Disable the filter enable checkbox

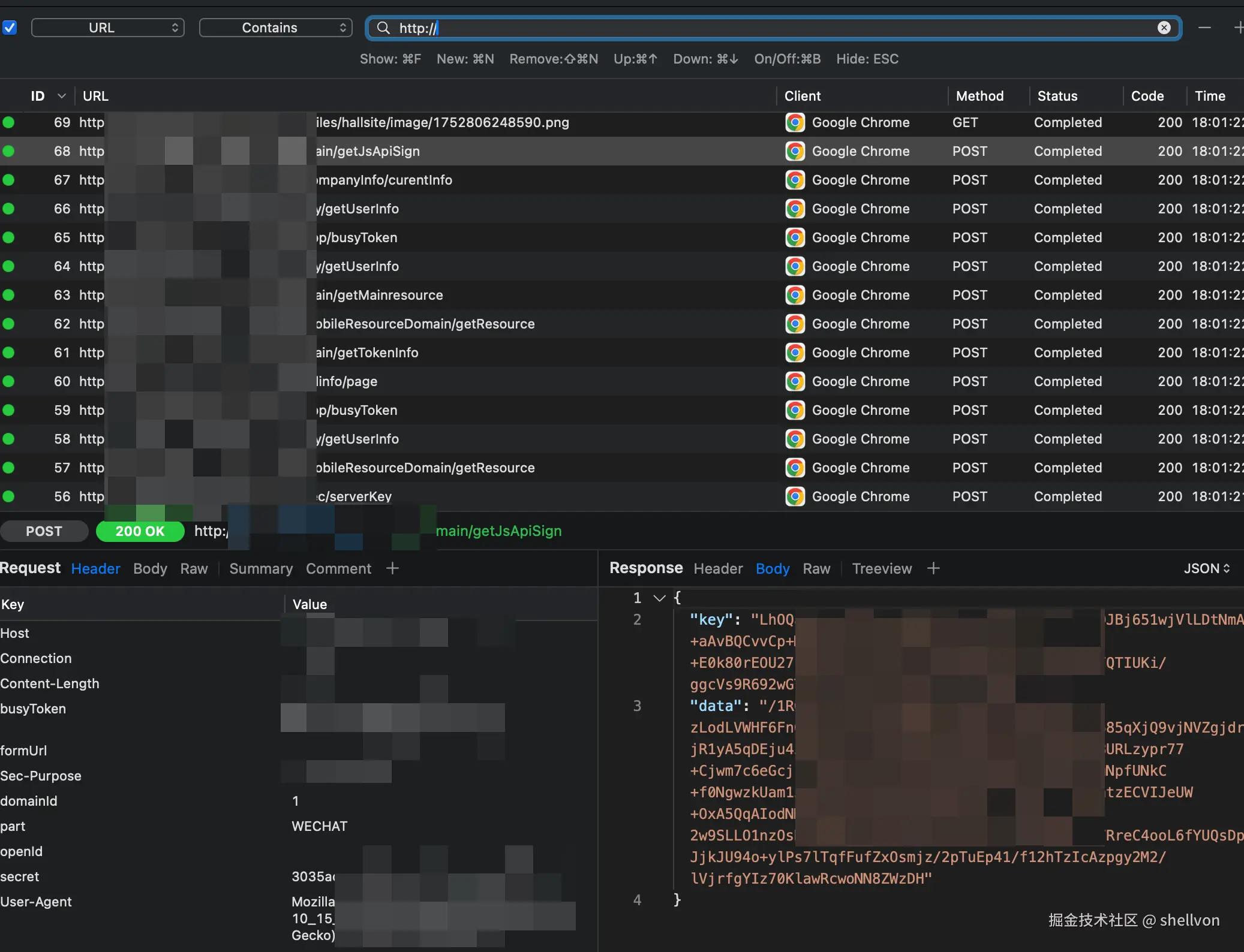10,28
